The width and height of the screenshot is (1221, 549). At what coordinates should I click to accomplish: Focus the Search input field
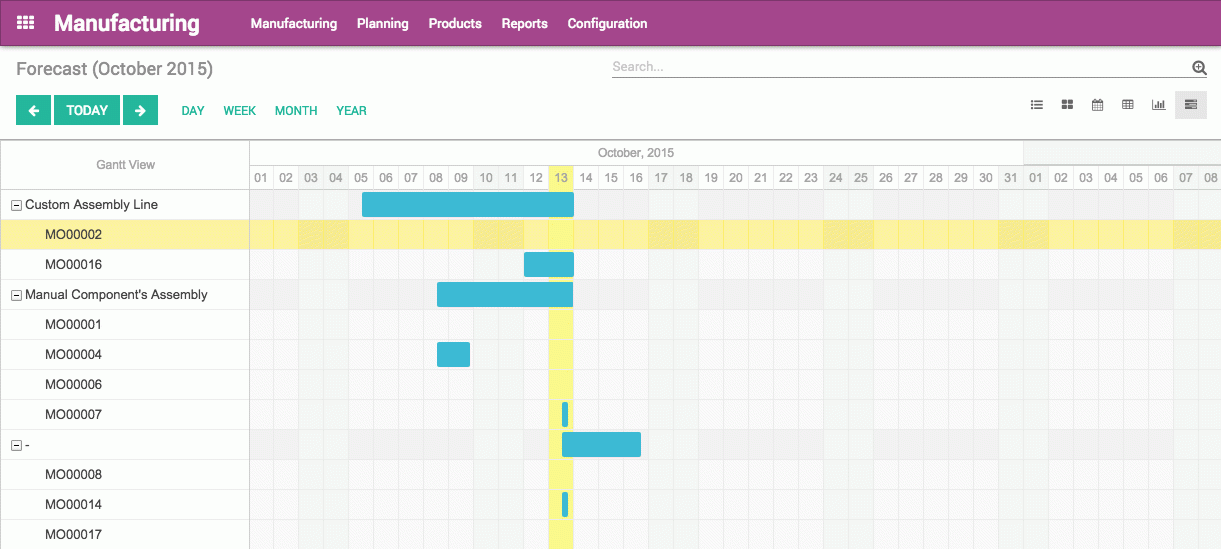pyautogui.click(x=898, y=67)
